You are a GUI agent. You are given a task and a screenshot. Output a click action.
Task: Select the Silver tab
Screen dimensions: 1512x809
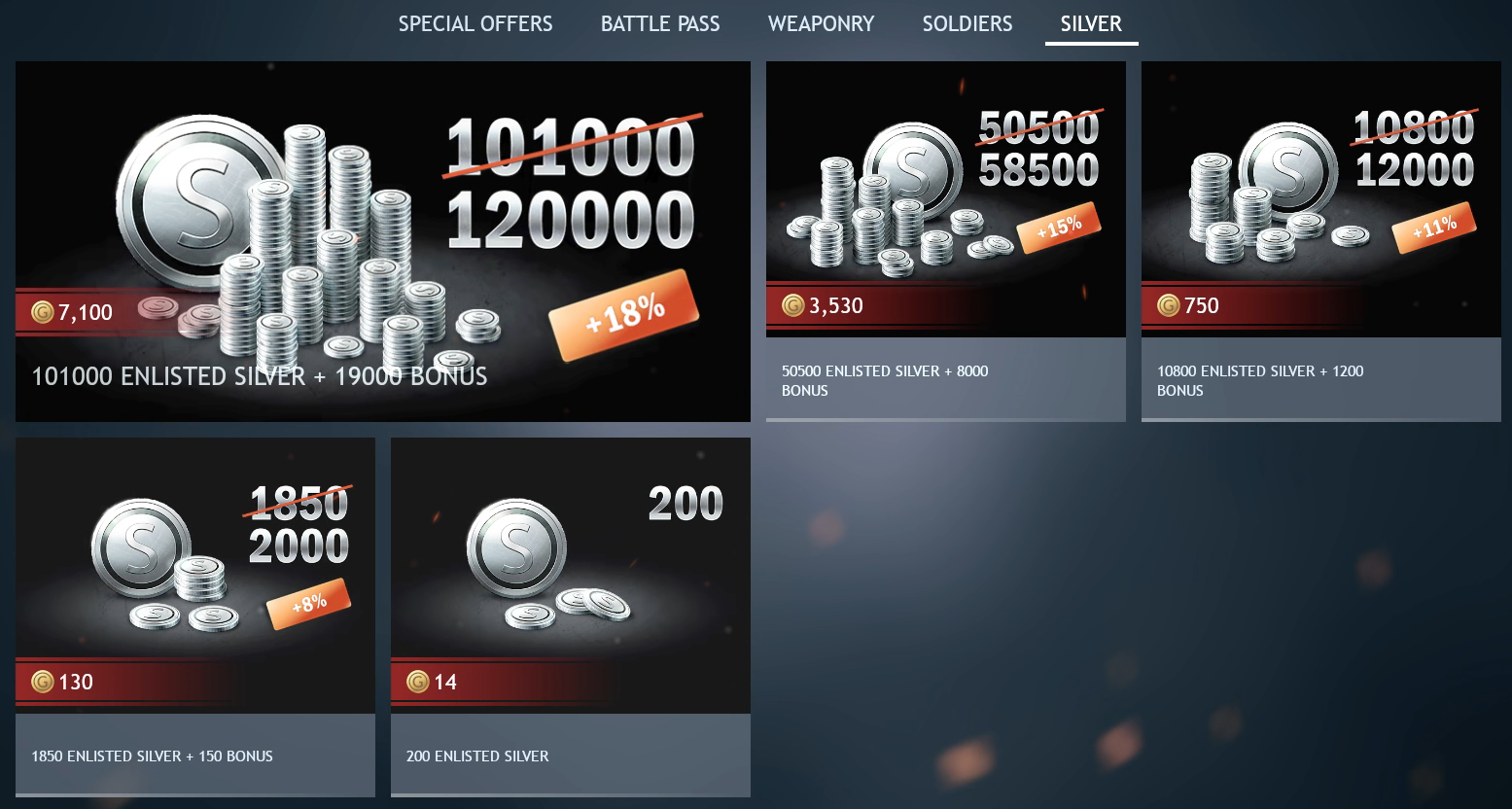[1091, 23]
